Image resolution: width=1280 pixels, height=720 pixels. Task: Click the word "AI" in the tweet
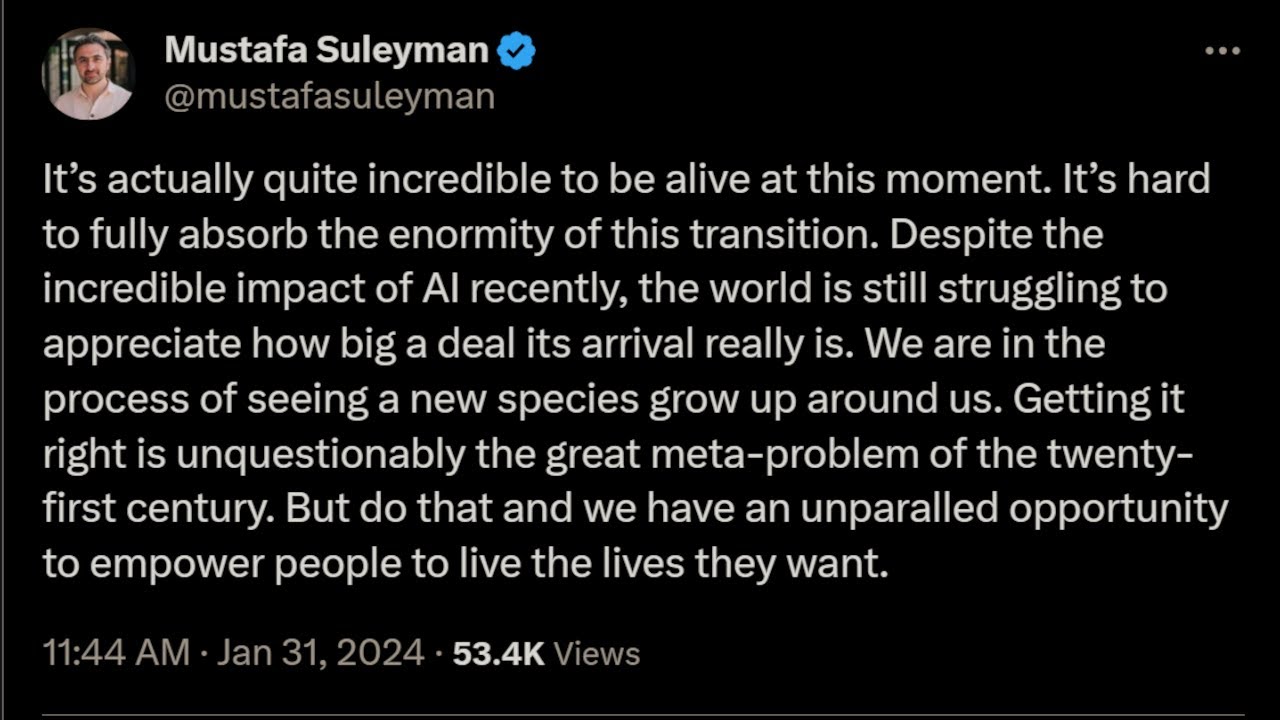tap(430, 289)
